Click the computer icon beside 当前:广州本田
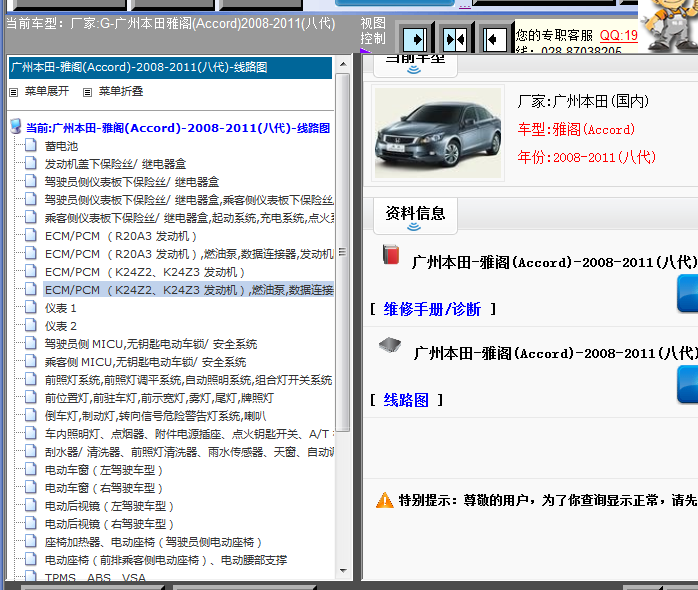Screen dimensions: 698x590 point(16,126)
